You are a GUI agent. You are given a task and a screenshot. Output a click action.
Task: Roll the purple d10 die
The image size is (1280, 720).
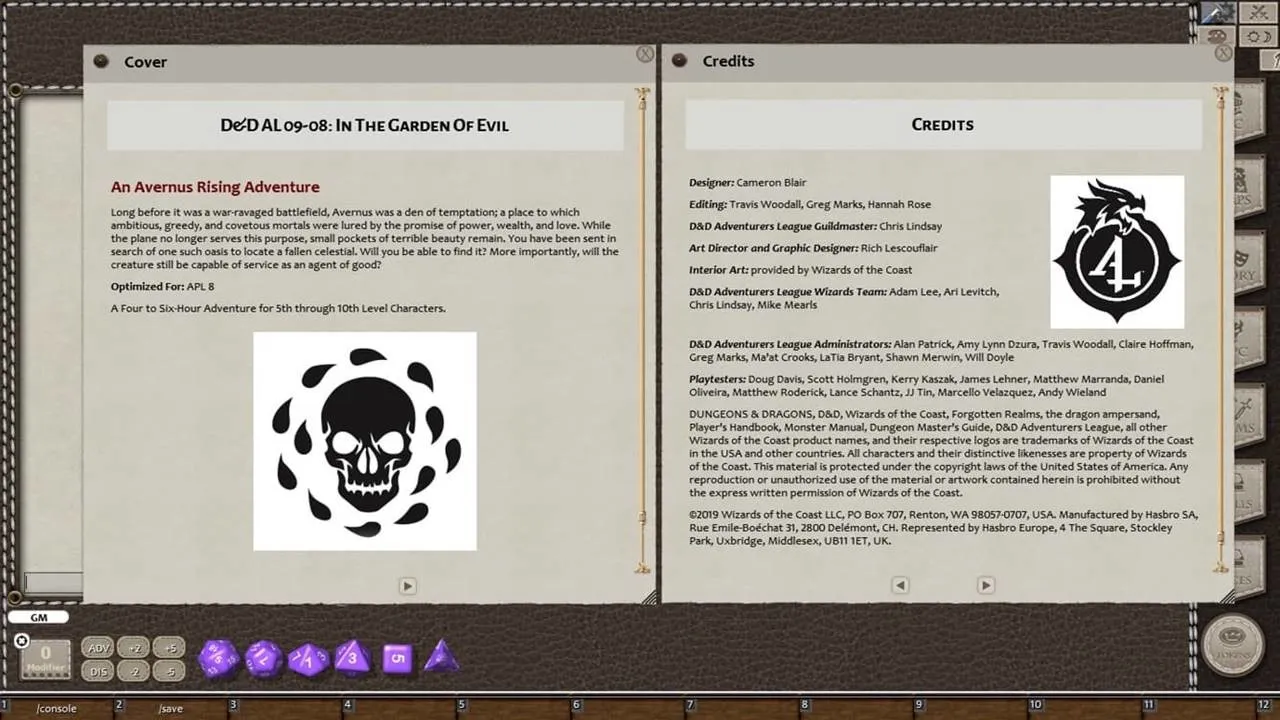(308, 660)
